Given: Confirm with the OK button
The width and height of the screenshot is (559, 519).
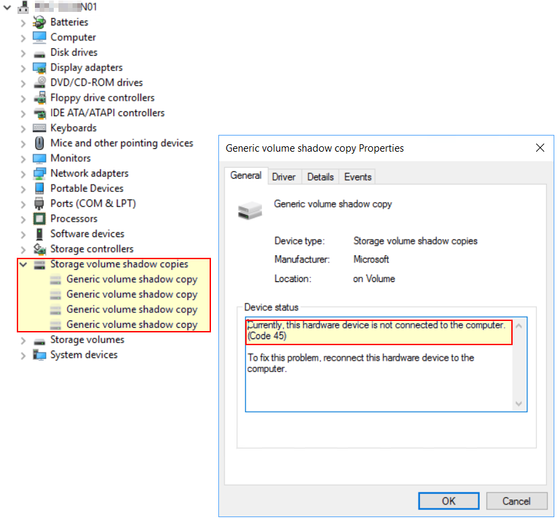Looking at the screenshot, I should pos(448,501).
